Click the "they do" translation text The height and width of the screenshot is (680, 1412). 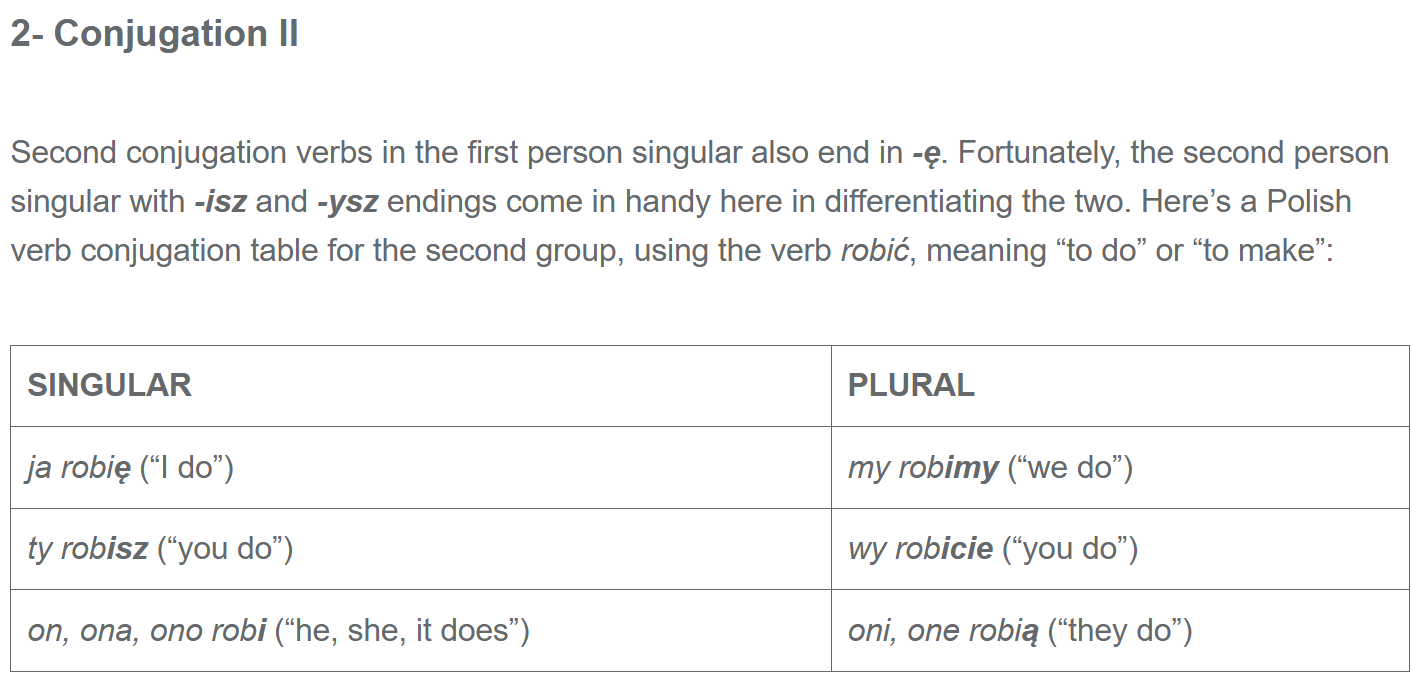tap(1120, 631)
